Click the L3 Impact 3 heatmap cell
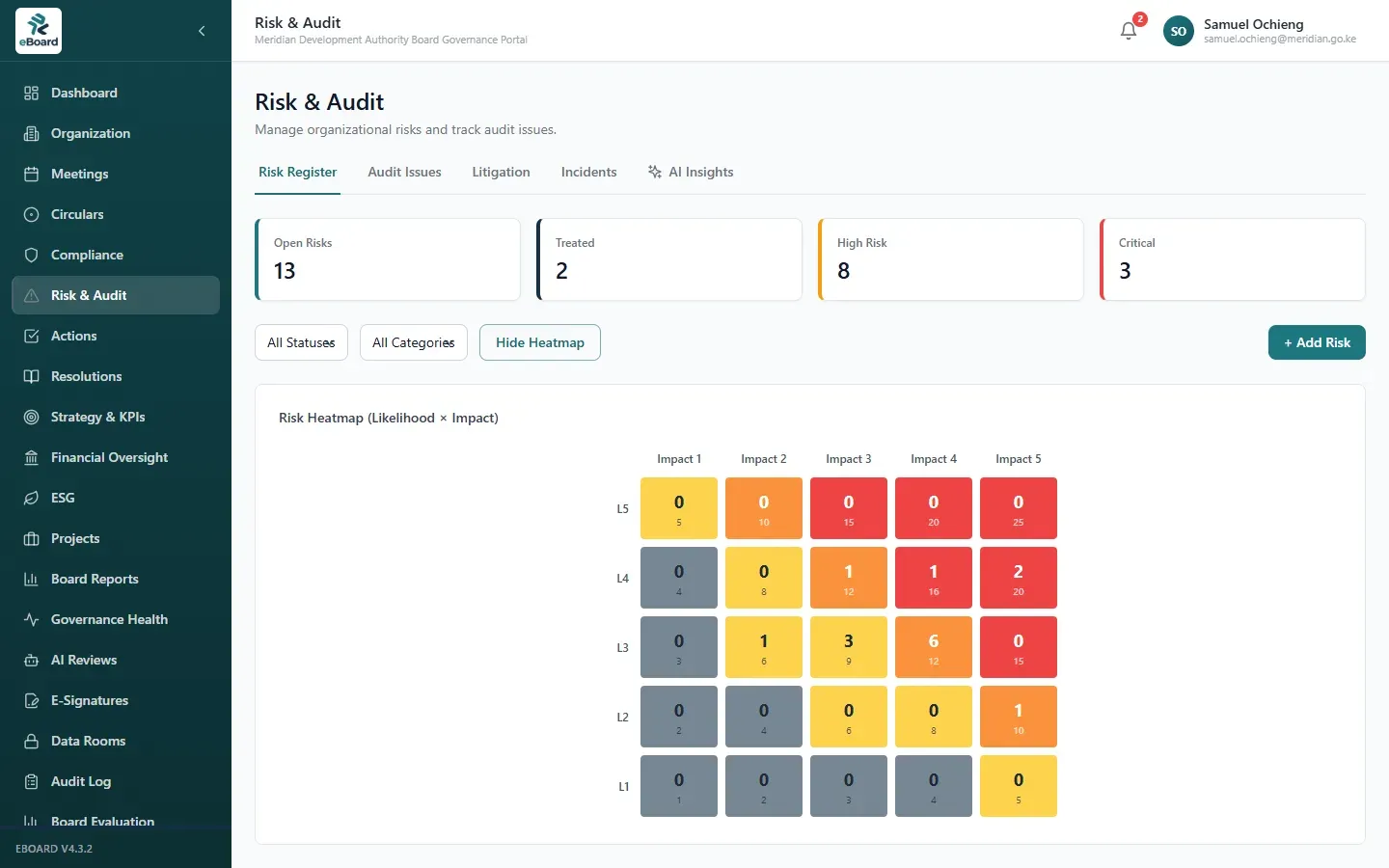 (849, 647)
